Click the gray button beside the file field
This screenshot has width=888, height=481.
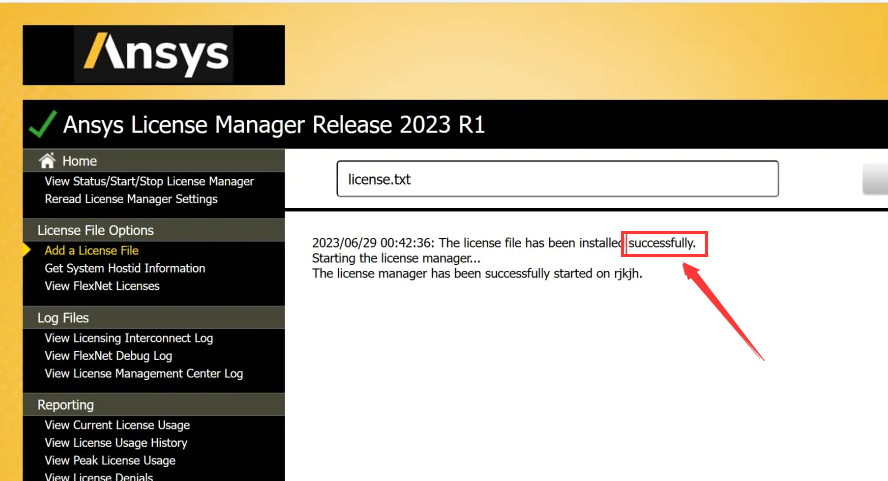point(875,179)
